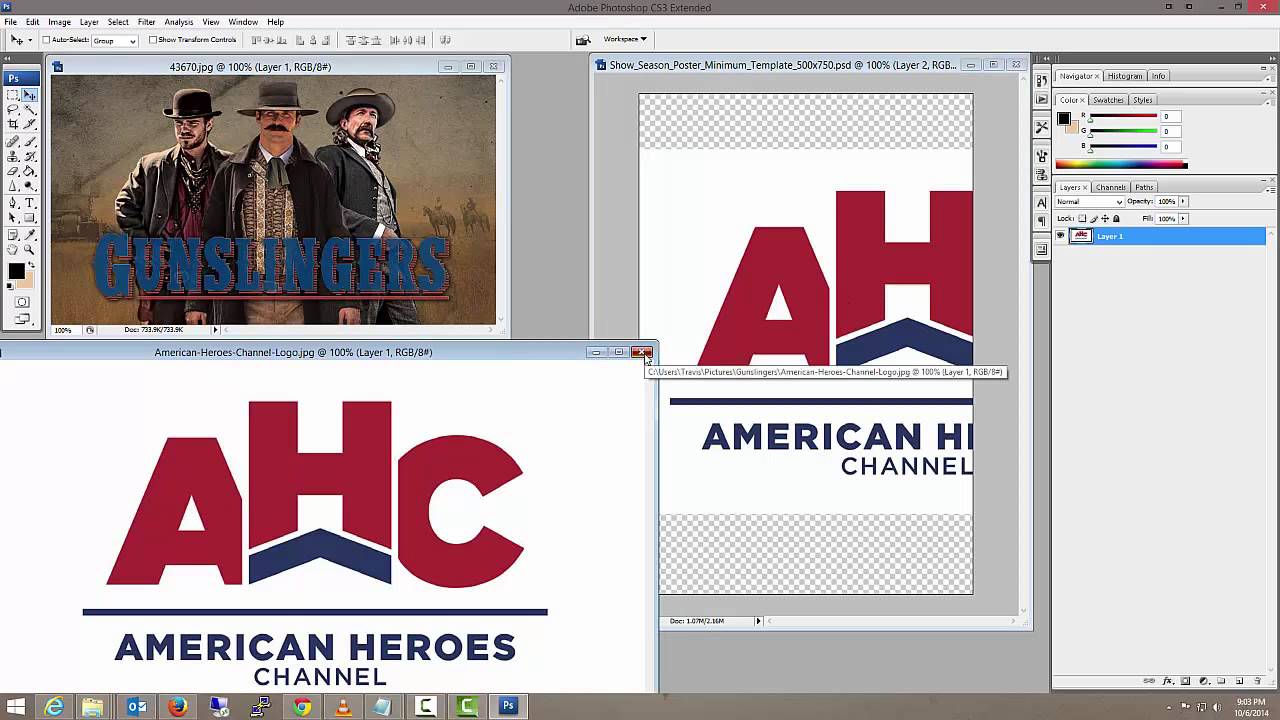Image resolution: width=1280 pixels, height=720 pixels.
Task: Select the Paint Bucket tool
Action: [x=30, y=170]
